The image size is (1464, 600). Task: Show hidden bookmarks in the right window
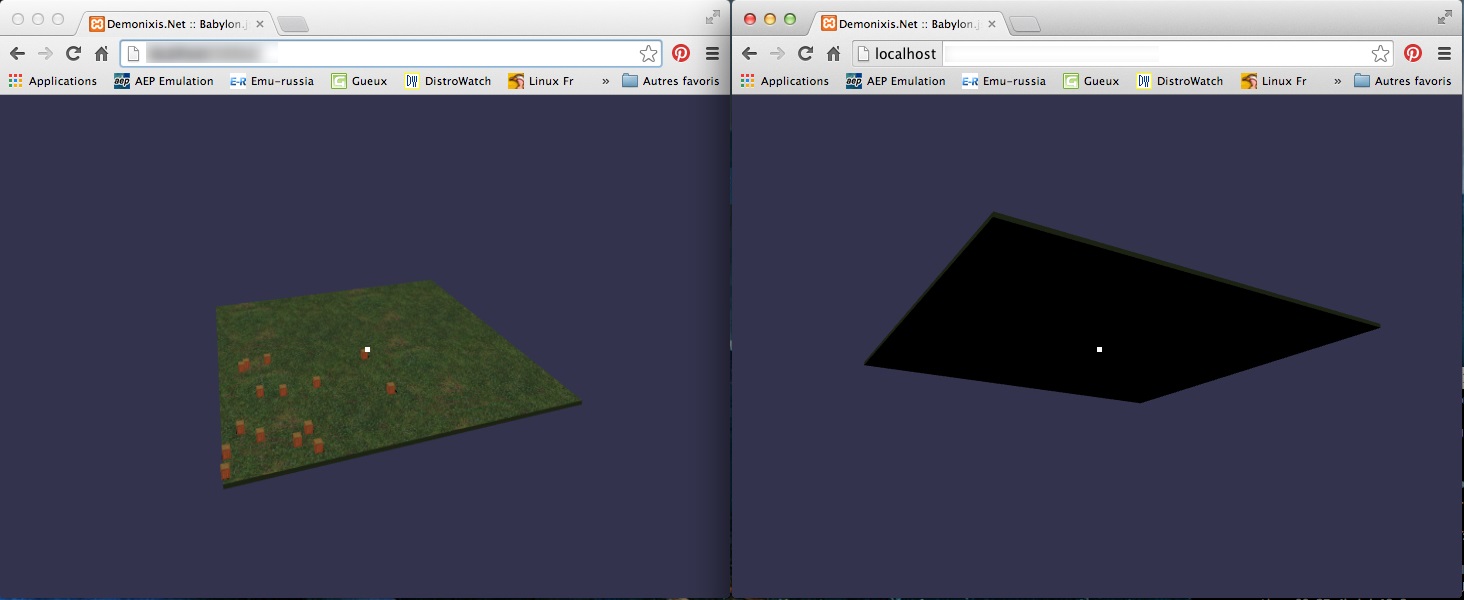1337,81
